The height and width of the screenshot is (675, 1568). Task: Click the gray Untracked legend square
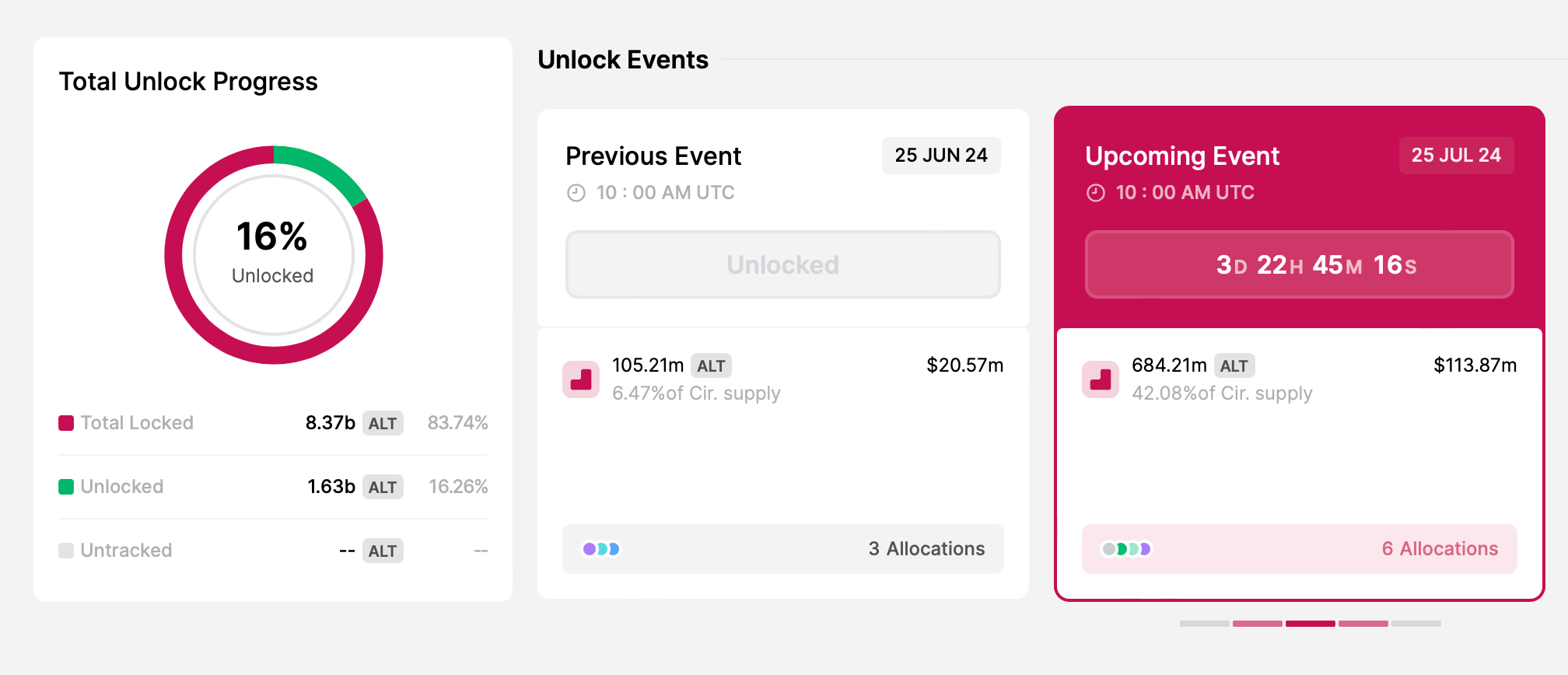66,551
